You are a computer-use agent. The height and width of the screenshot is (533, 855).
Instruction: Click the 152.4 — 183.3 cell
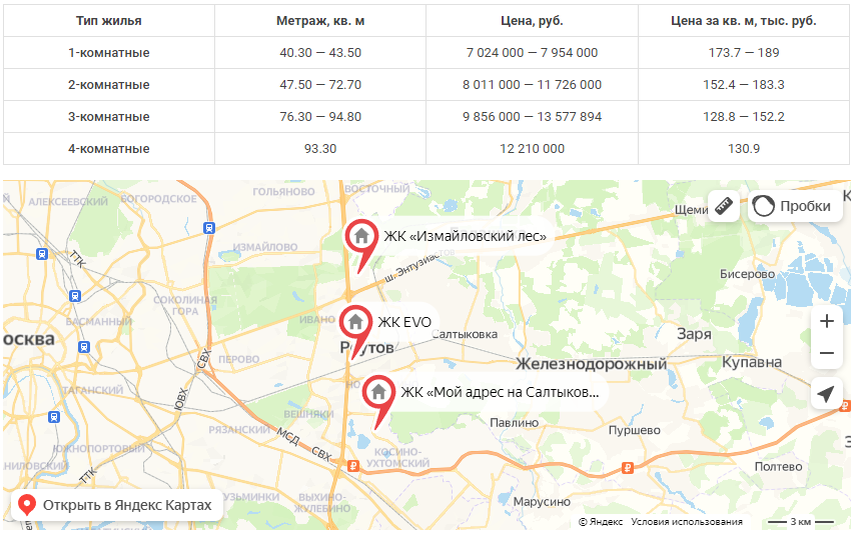[x=744, y=85]
